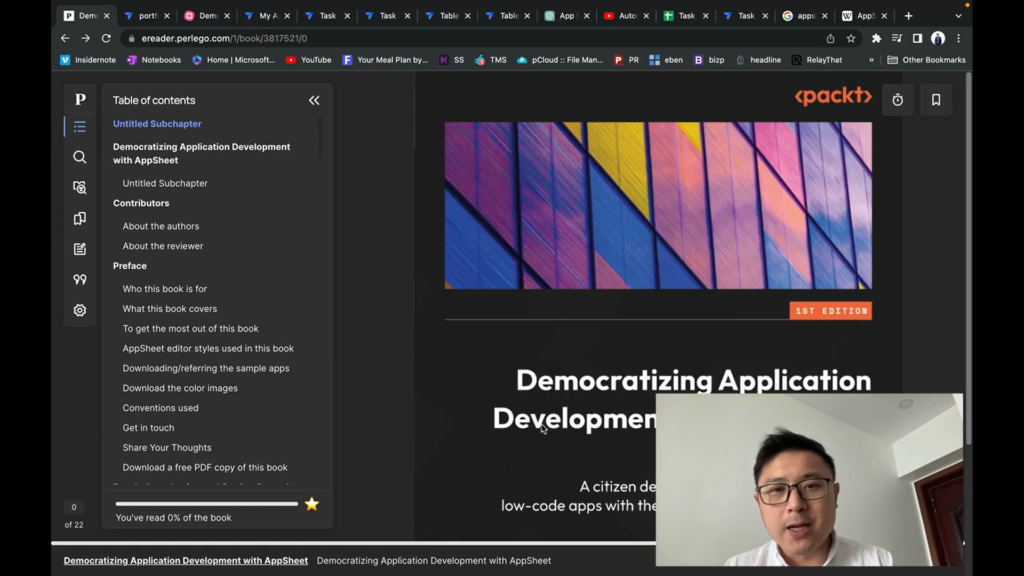The width and height of the screenshot is (1024, 576).
Task: Switch to the YouTube Auto tab
Action: 626,16
